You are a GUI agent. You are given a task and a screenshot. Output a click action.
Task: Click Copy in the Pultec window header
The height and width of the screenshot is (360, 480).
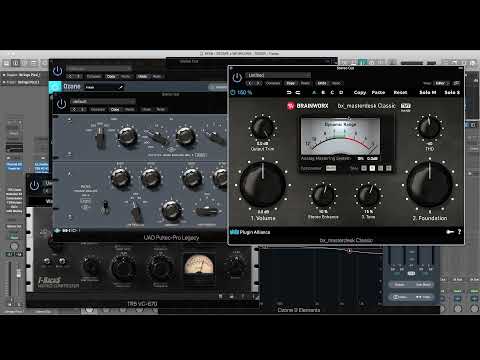pyautogui.click(x=115, y=109)
